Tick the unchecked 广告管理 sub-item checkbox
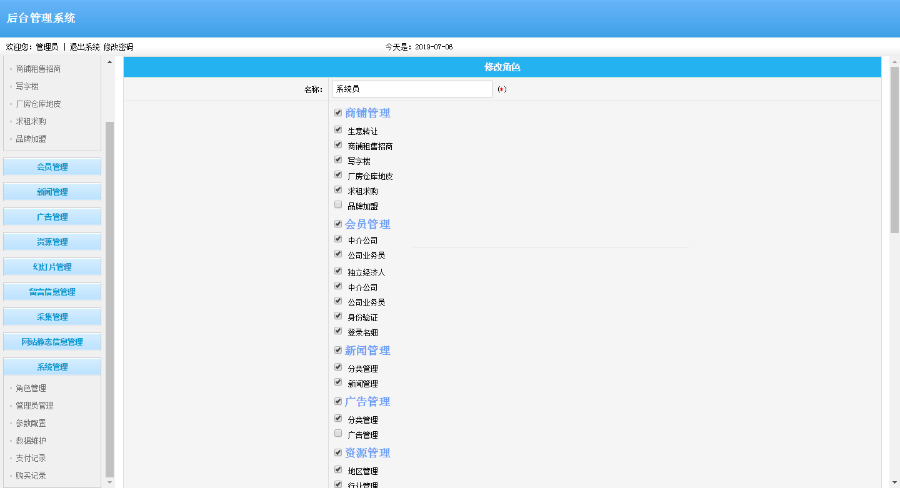 (x=338, y=434)
